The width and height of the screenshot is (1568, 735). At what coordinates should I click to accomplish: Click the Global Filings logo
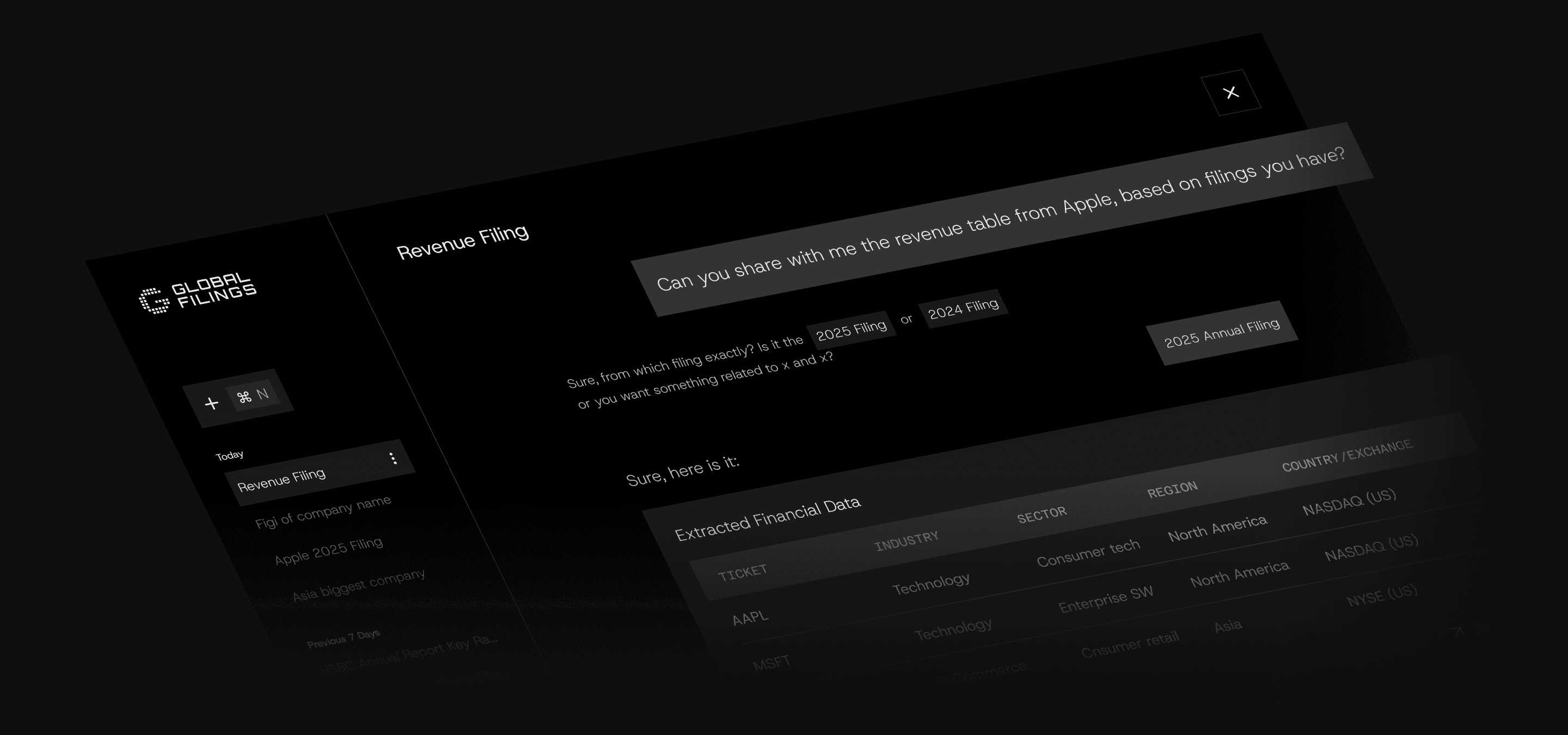198,293
